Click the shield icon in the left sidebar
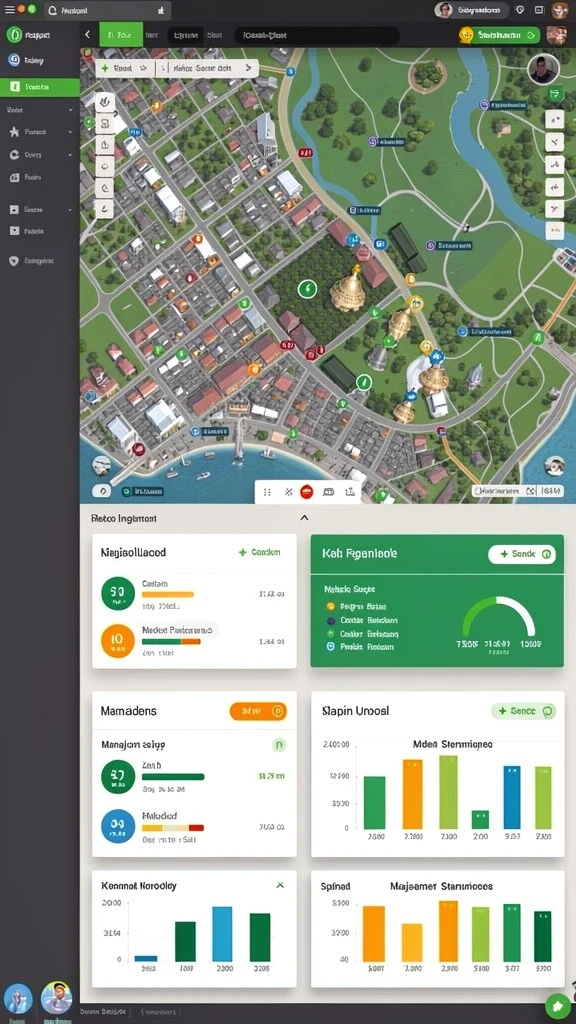576x1024 pixels. point(14,261)
